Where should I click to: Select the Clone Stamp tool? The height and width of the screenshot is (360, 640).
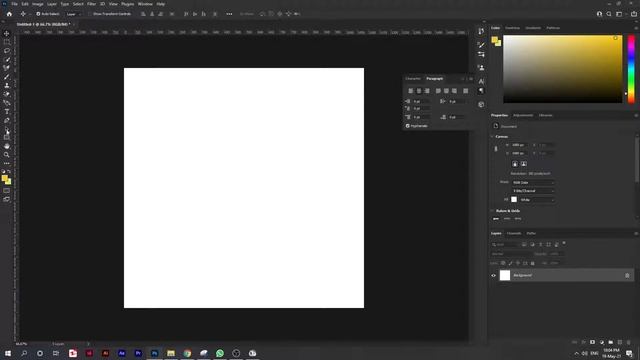tap(7, 85)
